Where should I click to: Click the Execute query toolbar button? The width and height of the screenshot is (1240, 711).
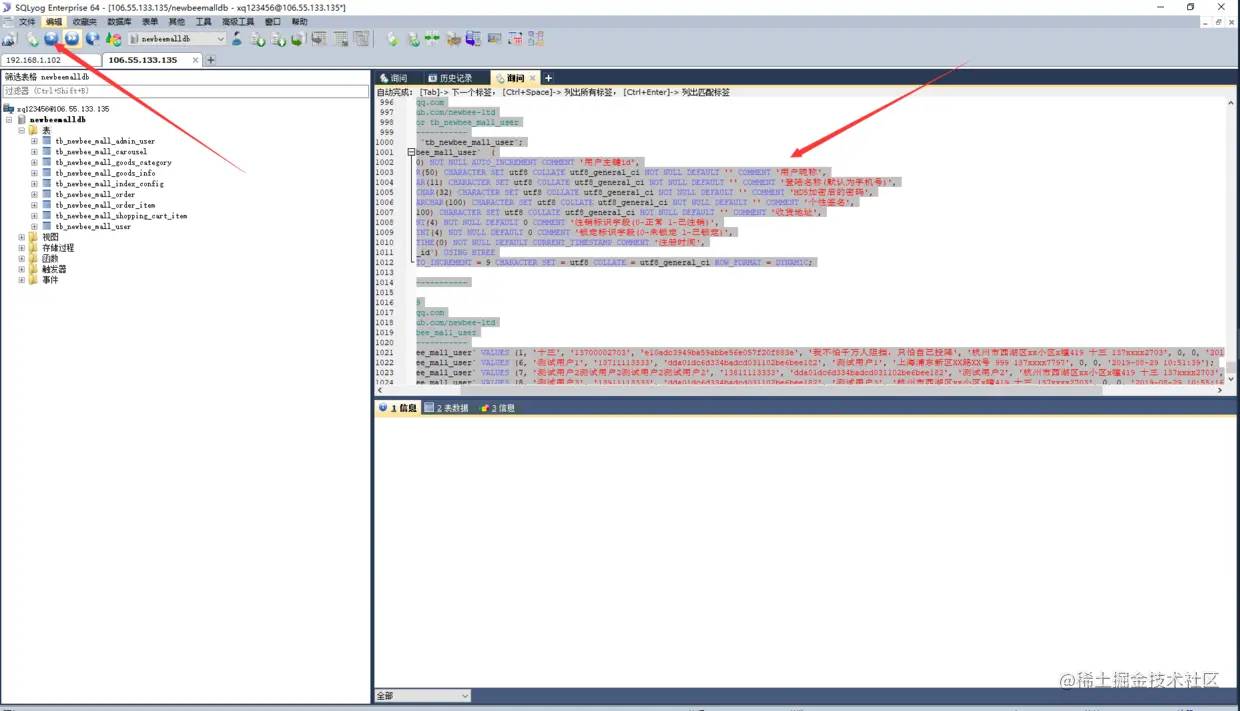pyautogui.click(x=51, y=39)
